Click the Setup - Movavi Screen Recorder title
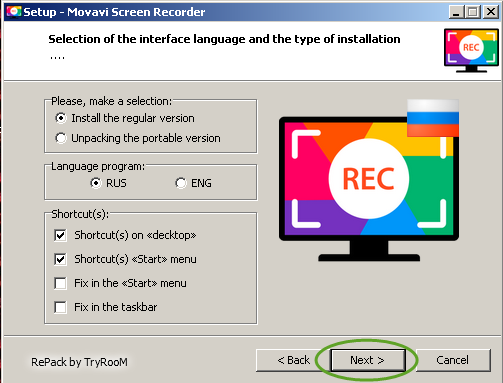This screenshot has width=503, height=383. [114, 12]
